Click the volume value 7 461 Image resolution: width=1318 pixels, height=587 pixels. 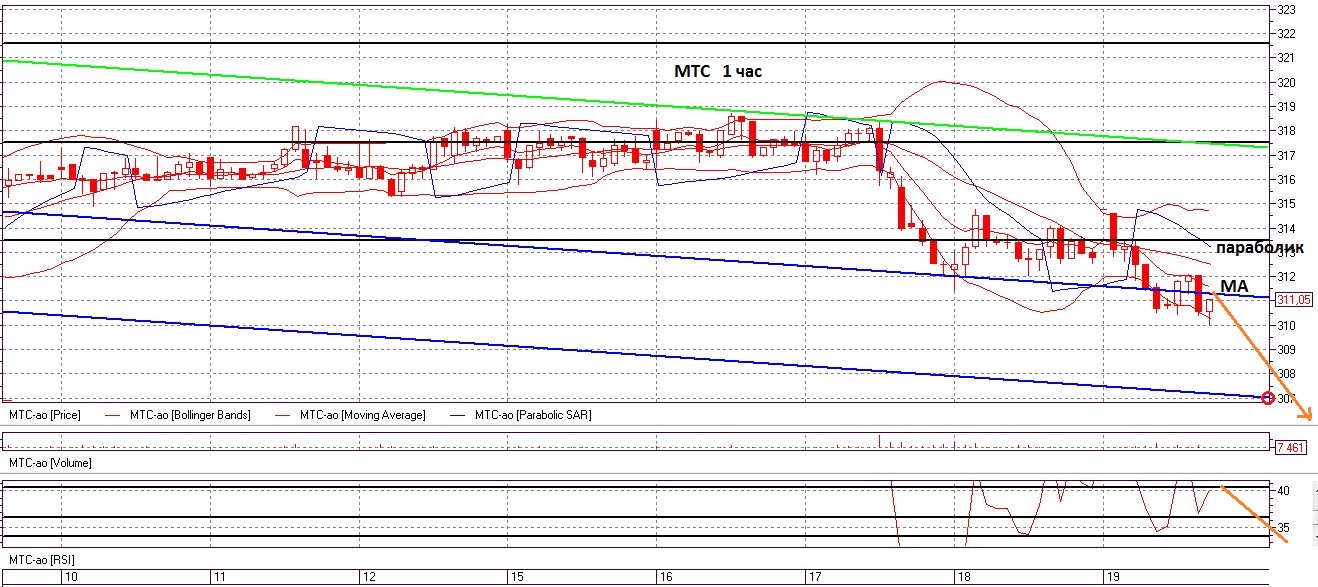click(1292, 447)
